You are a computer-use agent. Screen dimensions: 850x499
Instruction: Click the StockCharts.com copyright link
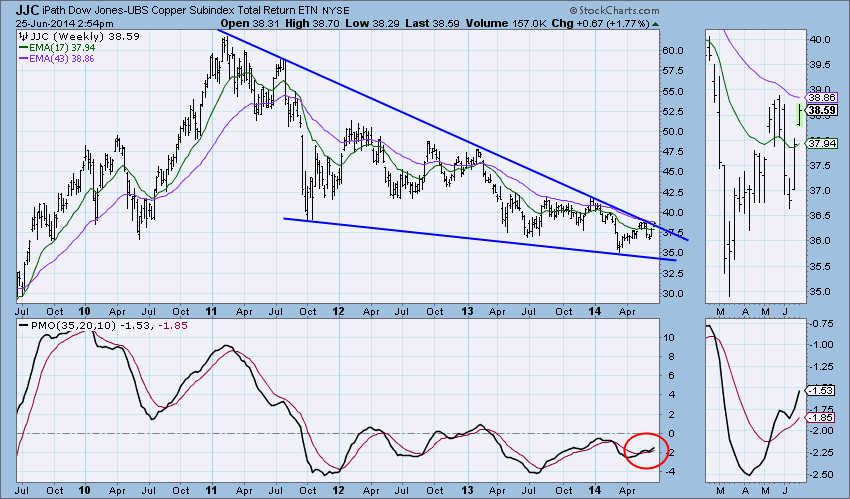614,11
